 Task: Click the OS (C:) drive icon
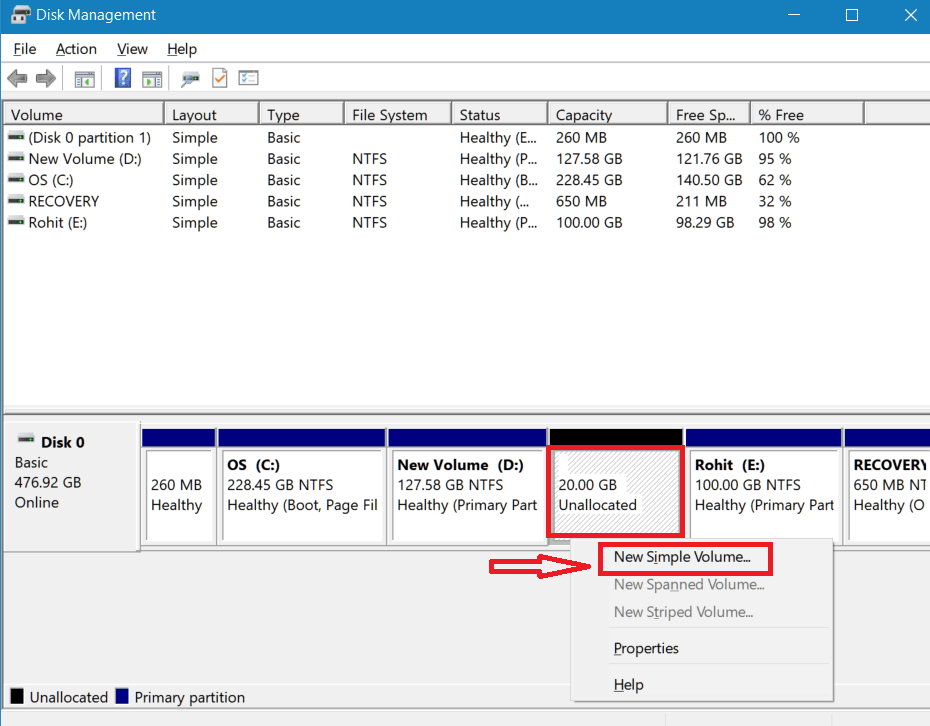(x=14, y=180)
